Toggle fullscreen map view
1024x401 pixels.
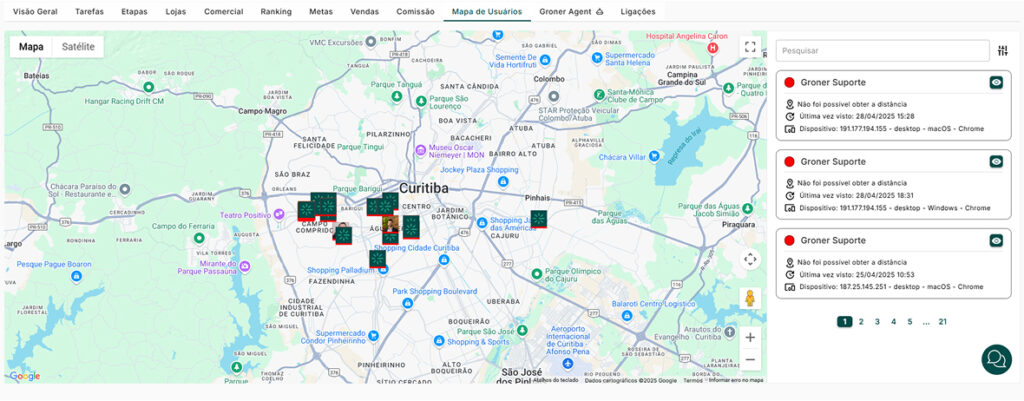(750, 47)
